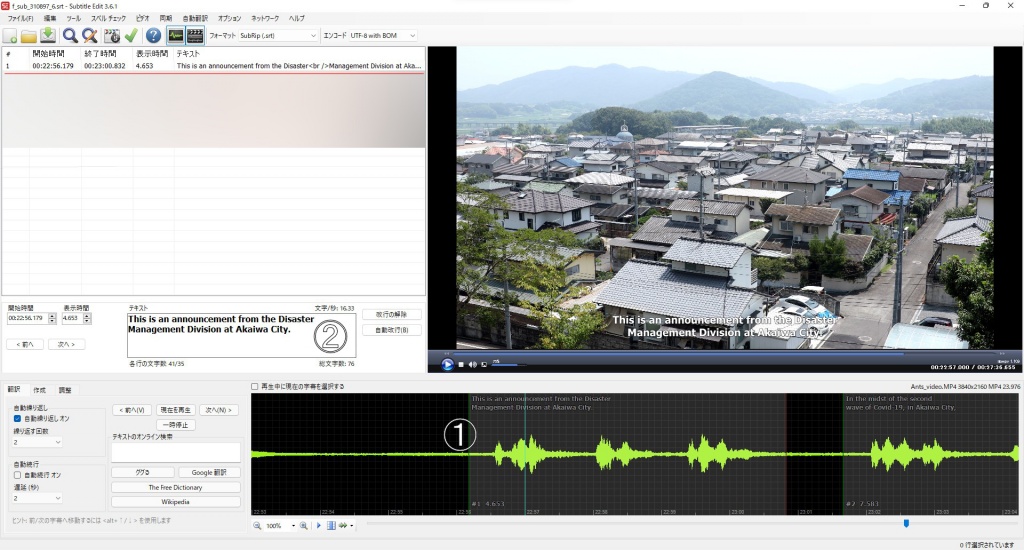Click waveform film-strip center icon
The image size is (1024, 550).
click(331, 525)
